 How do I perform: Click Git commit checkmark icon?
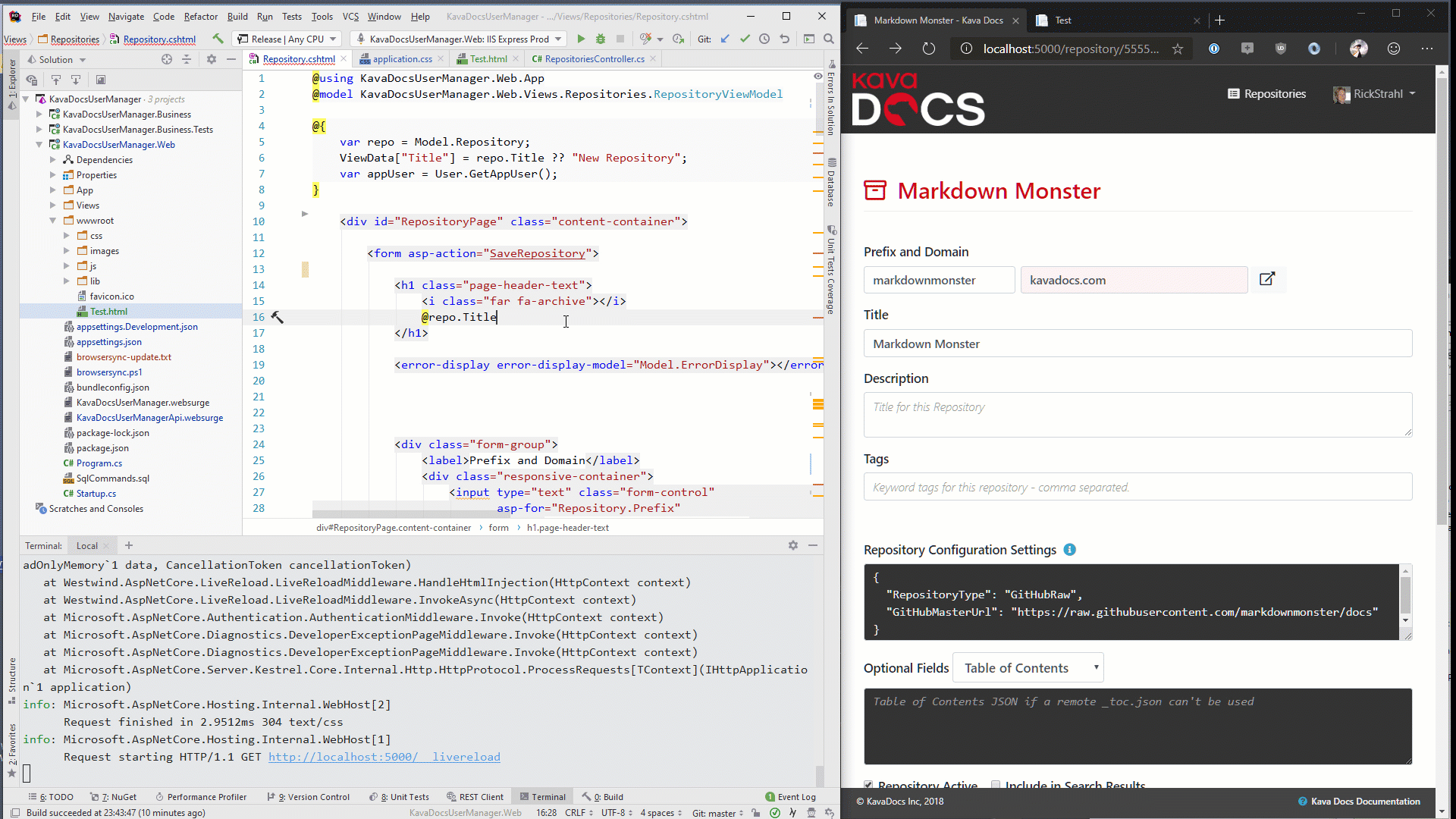(x=745, y=39)
